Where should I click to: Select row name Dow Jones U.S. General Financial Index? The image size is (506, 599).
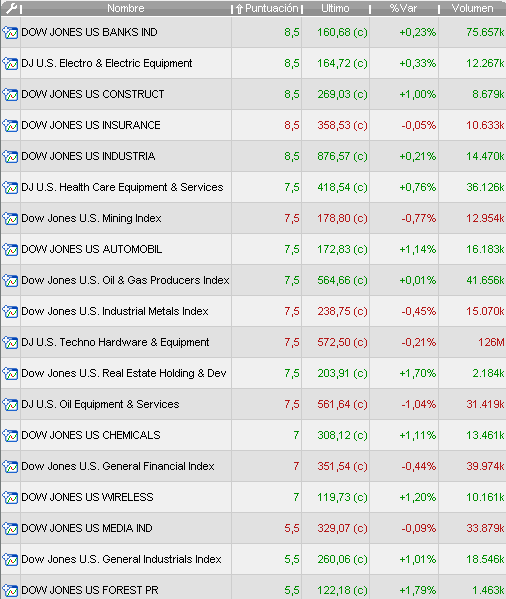click(118, 466)
